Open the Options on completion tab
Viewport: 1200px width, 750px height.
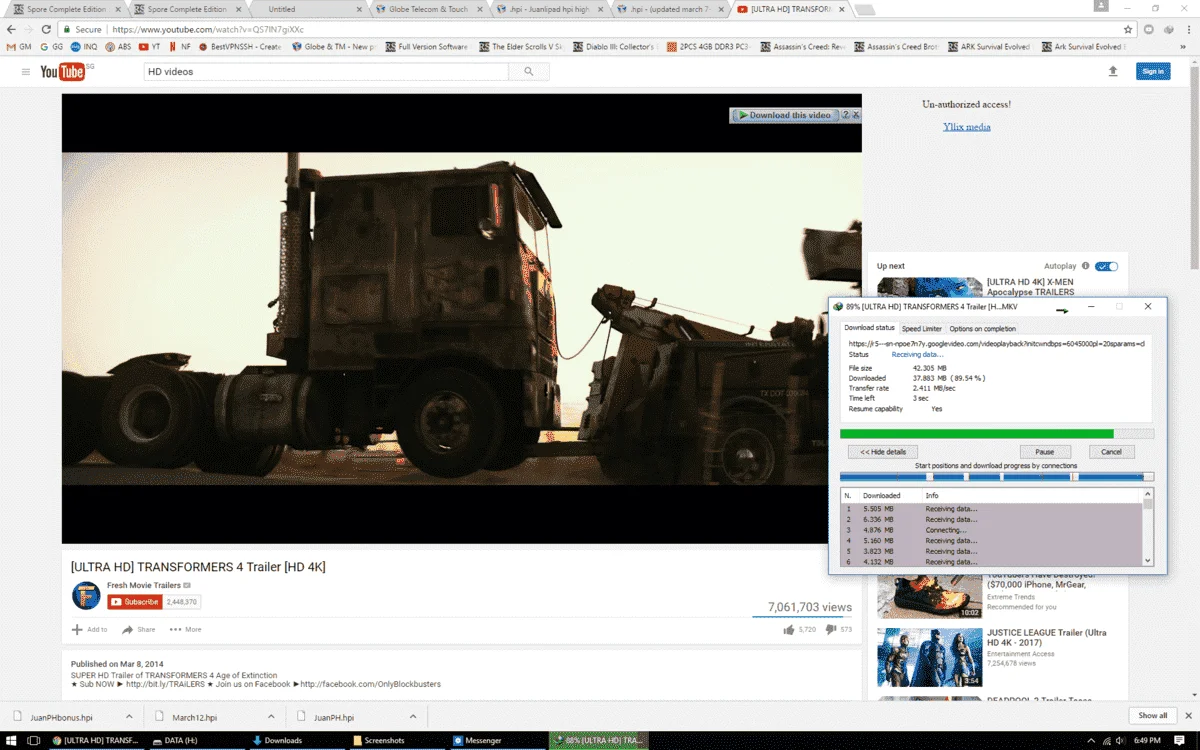982,328
